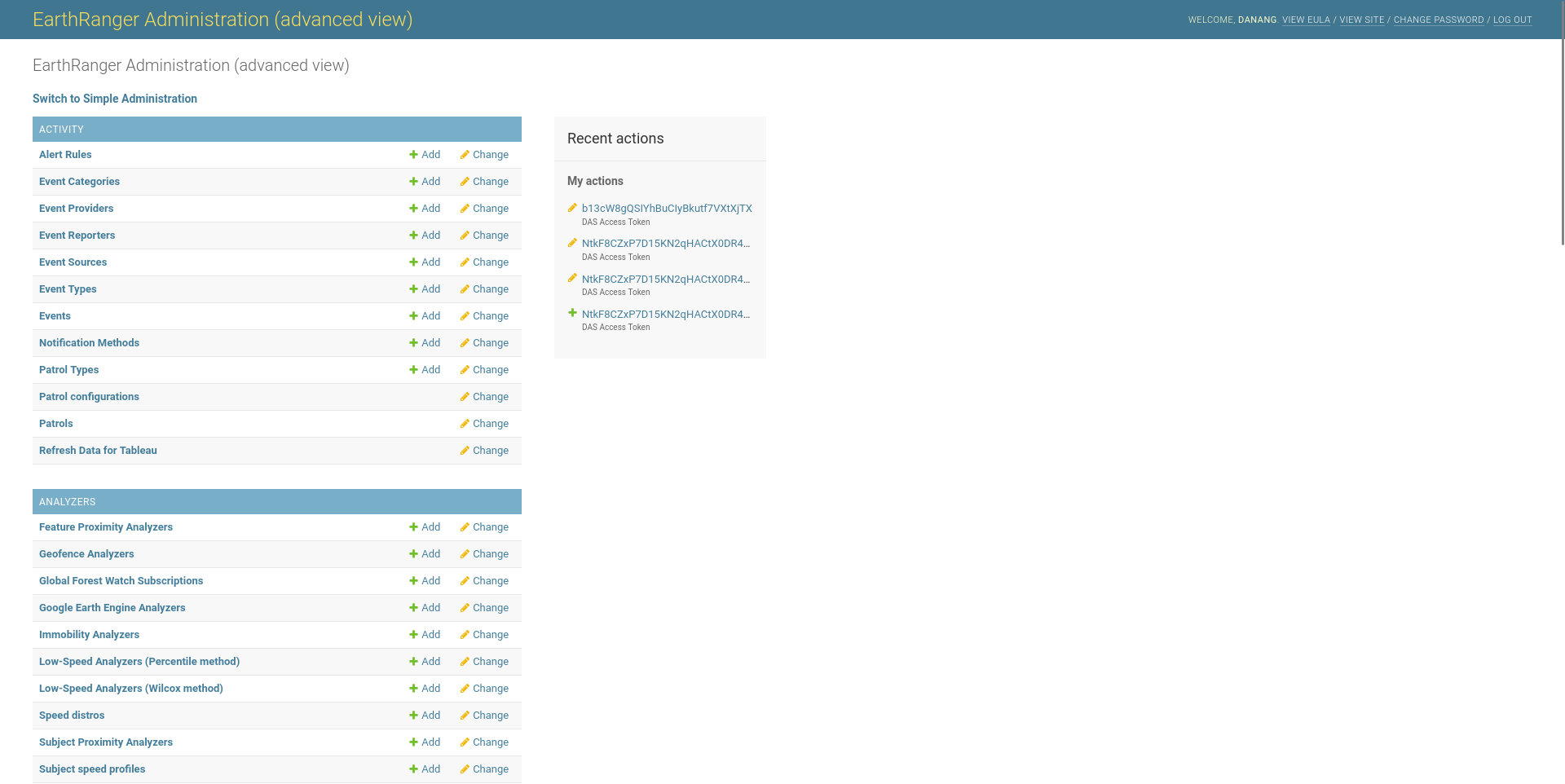Open Global Forest Watch Subscriptions
This screenshot has height=784, width=1565.
click(121, 581)
